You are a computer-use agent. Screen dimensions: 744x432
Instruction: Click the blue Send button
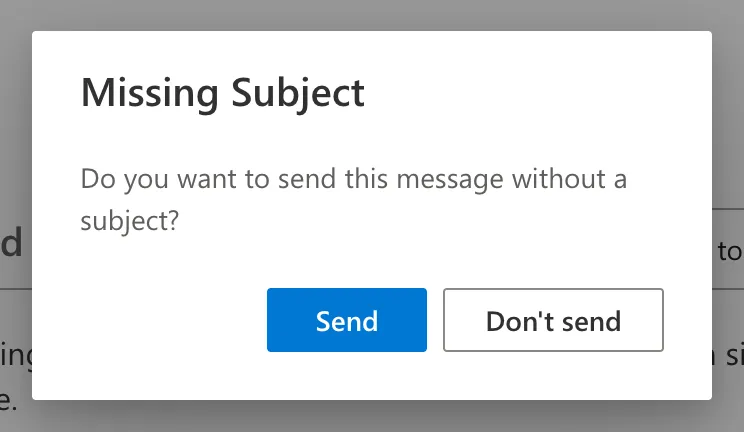346,320
